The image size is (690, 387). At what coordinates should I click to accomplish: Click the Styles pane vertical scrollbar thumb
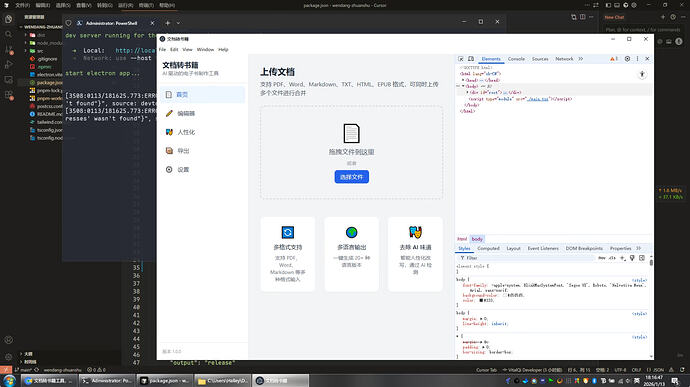tap(651, 262)
